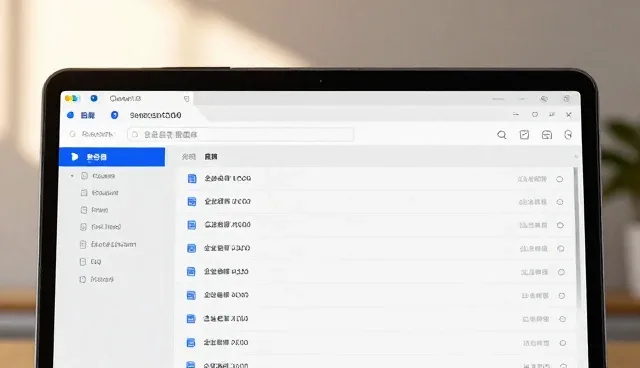The width and height of the screenshot is (640, 368).
Task: Click the blue document icon of the first file row
Action: (192, 178)
